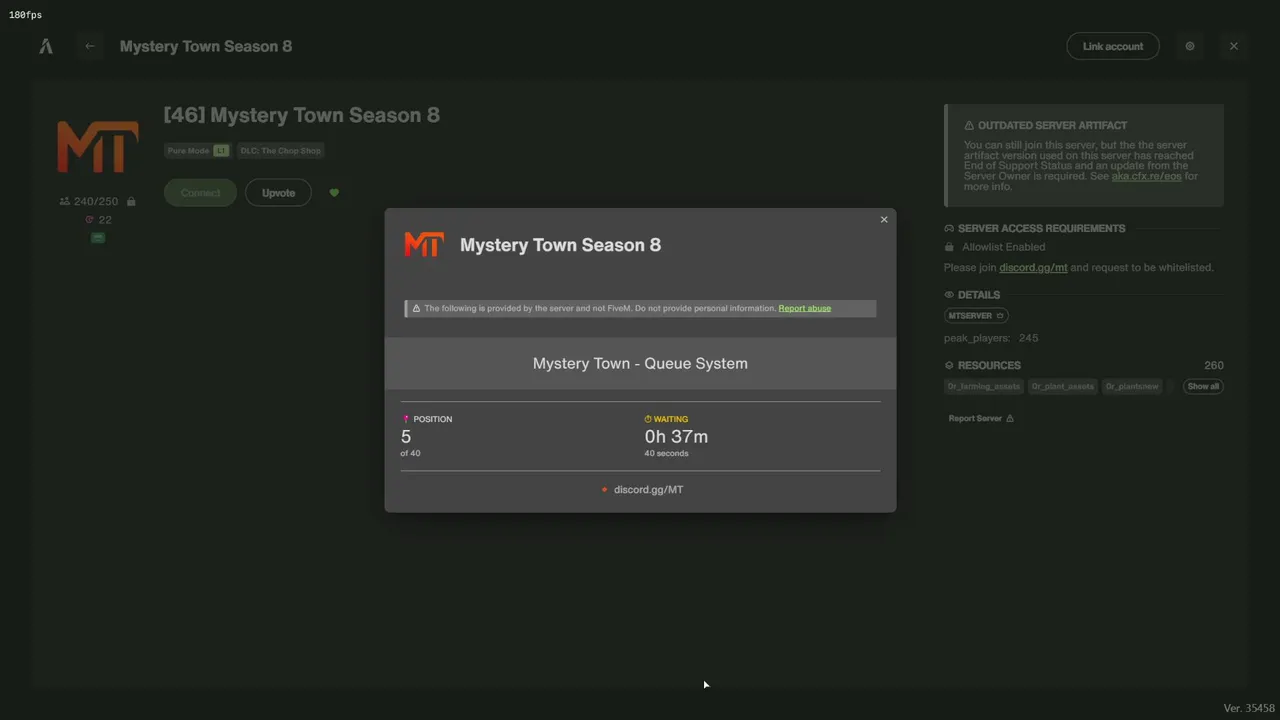Click the large MT server logo

pos(97,146)
